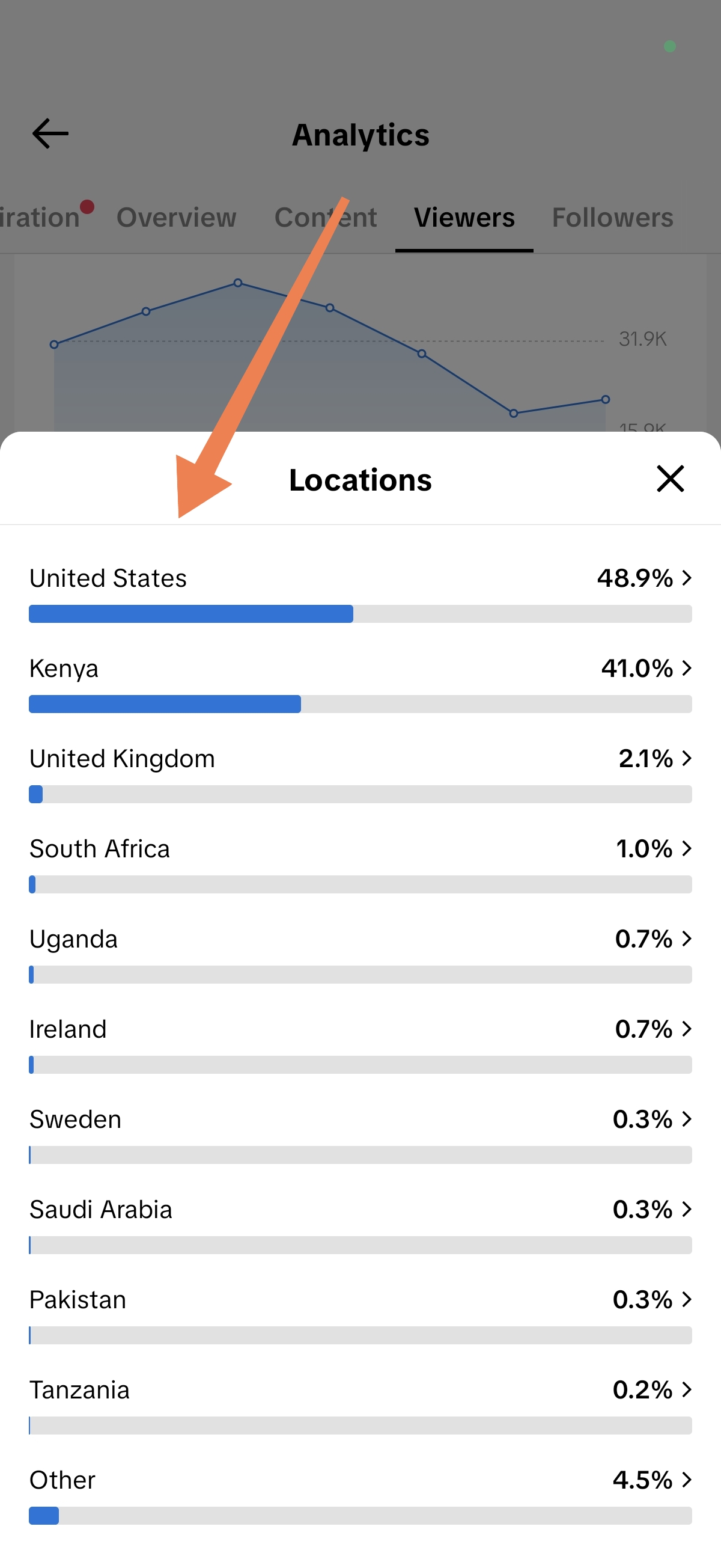Tap the Uganda row chevron
Screen dimensions: 721x1568
point(687,939)
